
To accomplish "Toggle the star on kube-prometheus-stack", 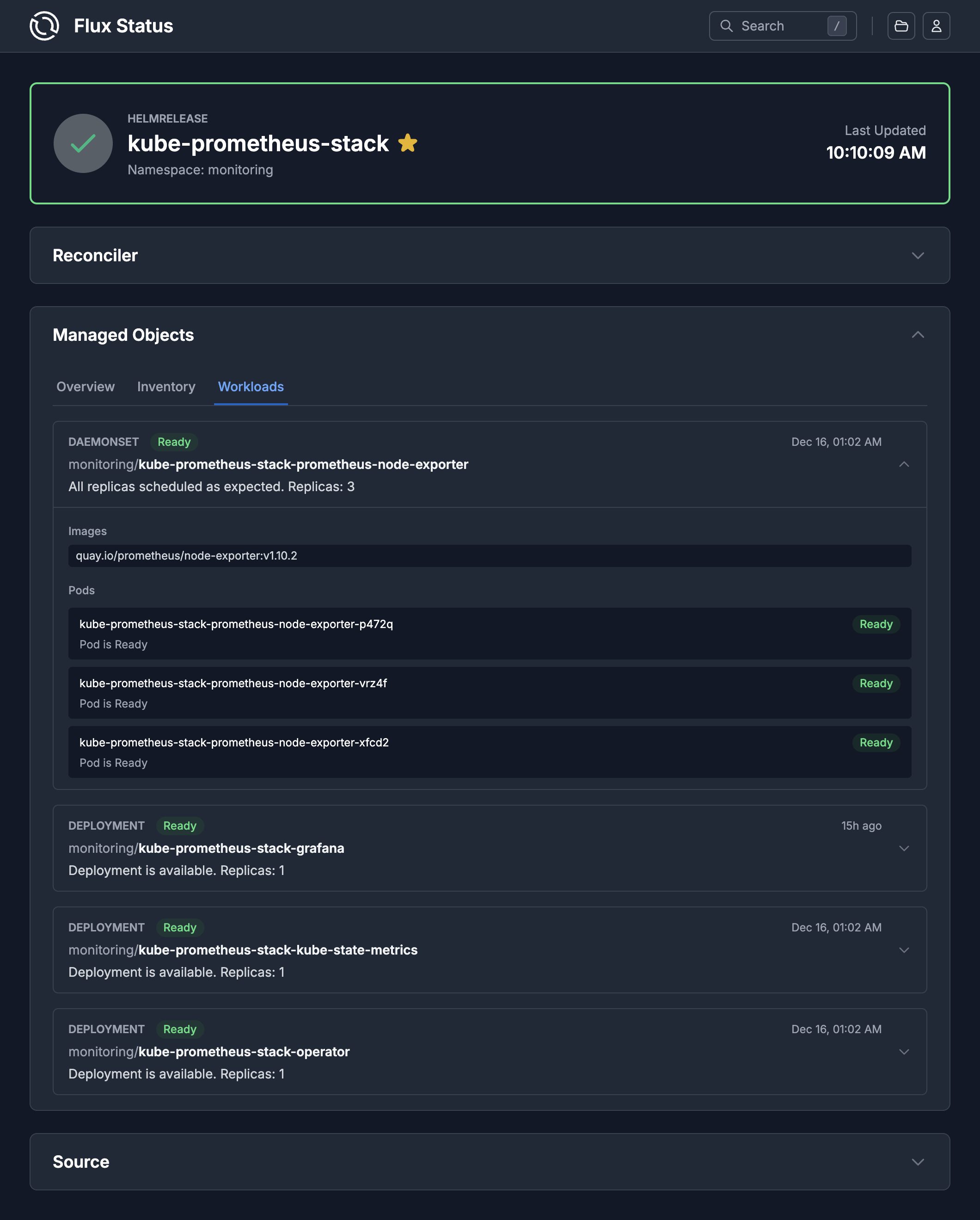I will [408, 142].
